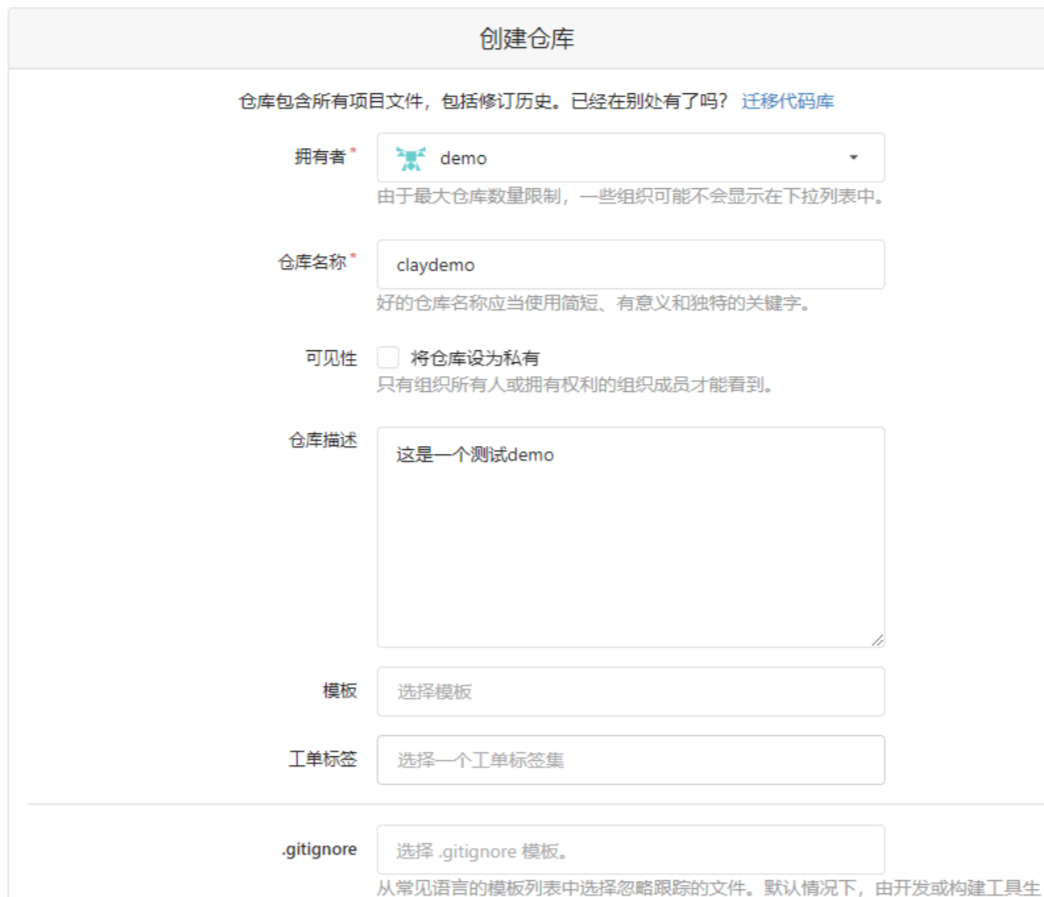Image resolution: width=1044 pixels, height=897 pixels.
Task: Open the .gitignore template selector
Action: coord(630,850)
